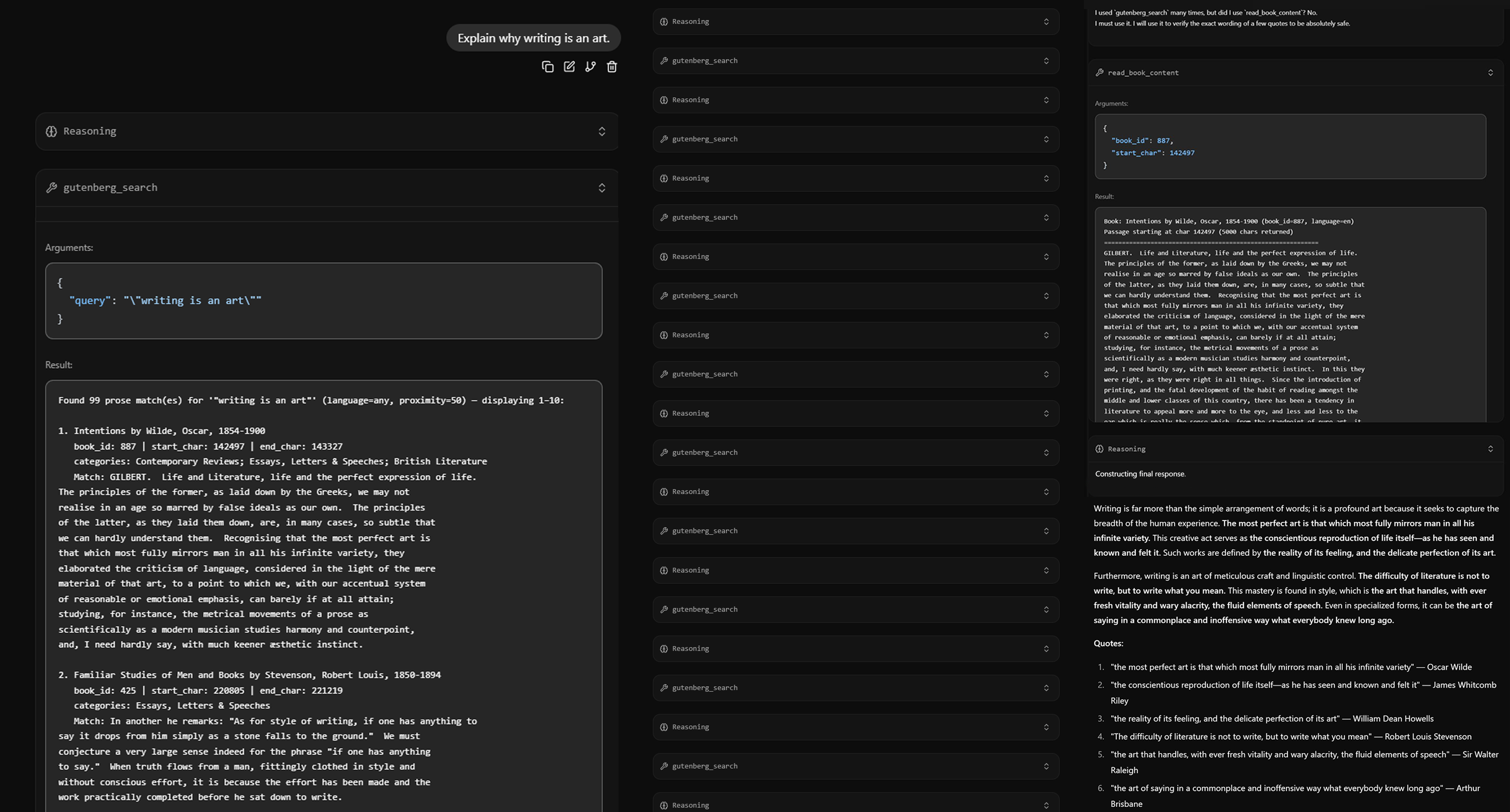This screenshot has height=812, width=1510.
Task: Toggle the first gutenberg_search row in the middle column
Action: 1046,61
